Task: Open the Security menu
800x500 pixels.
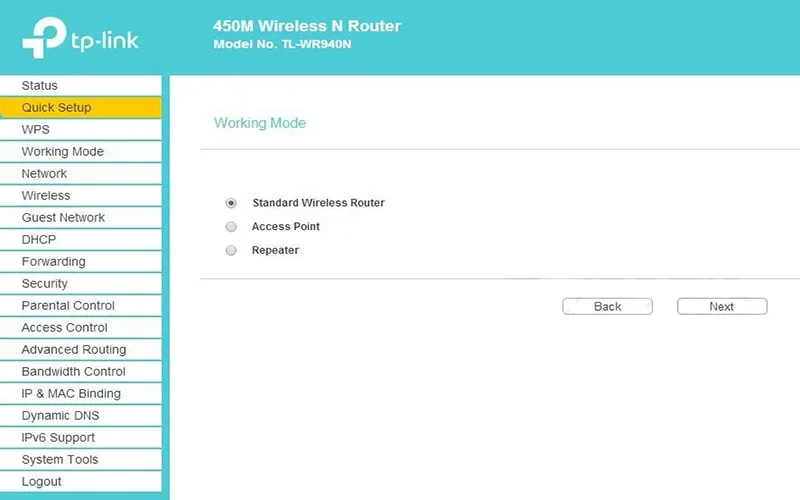Action: click(x=81, y=283)
